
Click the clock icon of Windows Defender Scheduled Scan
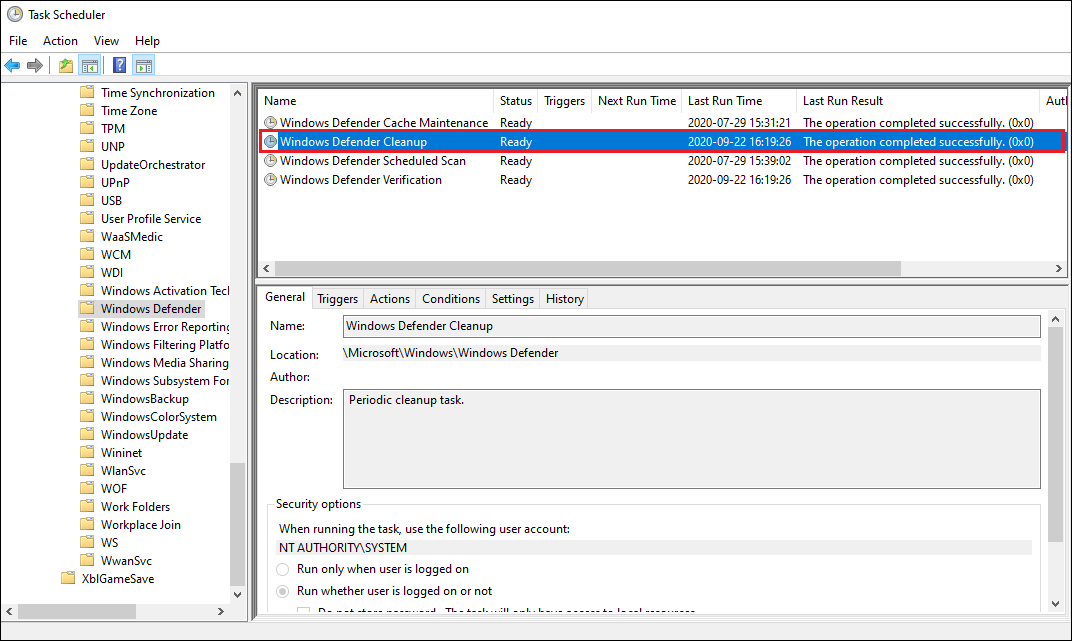click(x=271, y=161)
